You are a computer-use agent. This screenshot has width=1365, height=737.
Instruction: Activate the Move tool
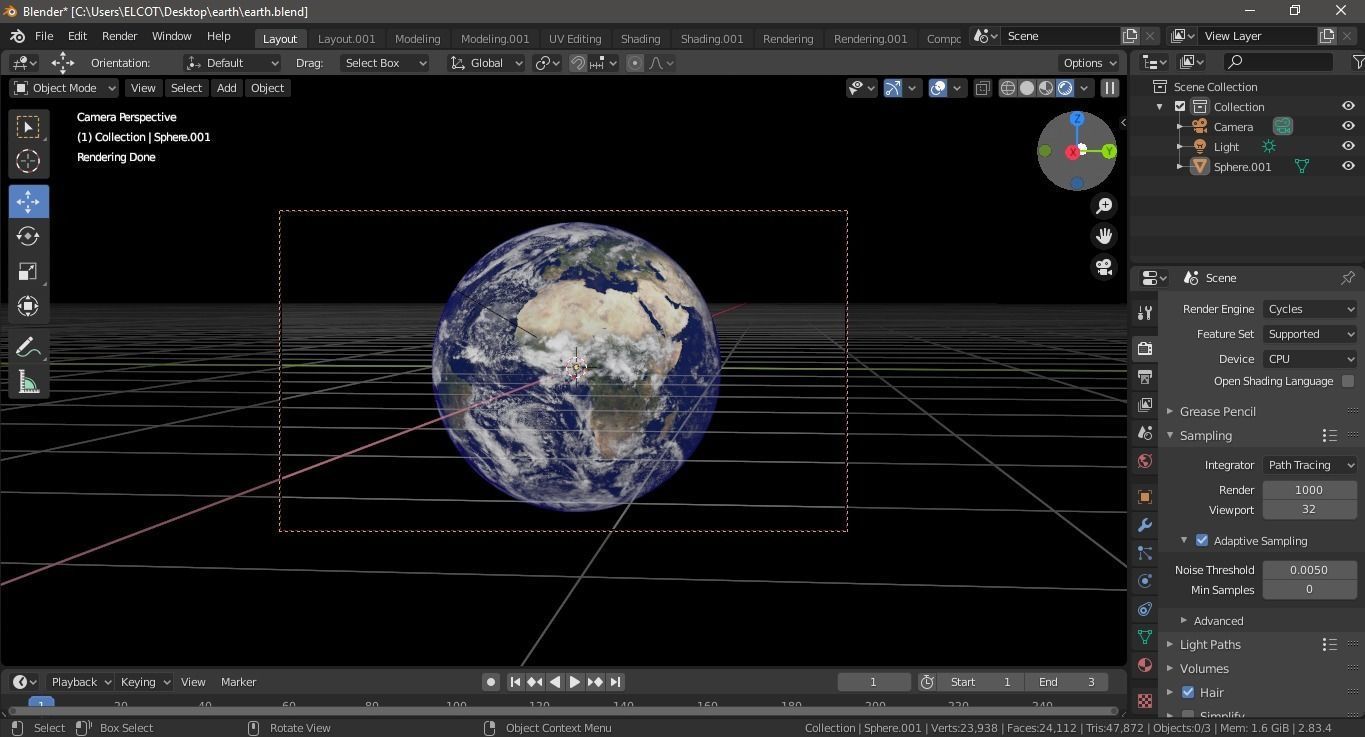28,202
